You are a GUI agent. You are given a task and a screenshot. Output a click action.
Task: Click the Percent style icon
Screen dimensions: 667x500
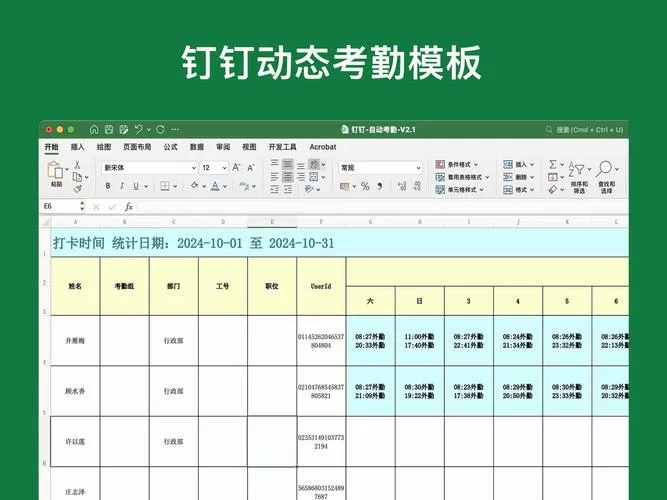[x=365, y=186]
